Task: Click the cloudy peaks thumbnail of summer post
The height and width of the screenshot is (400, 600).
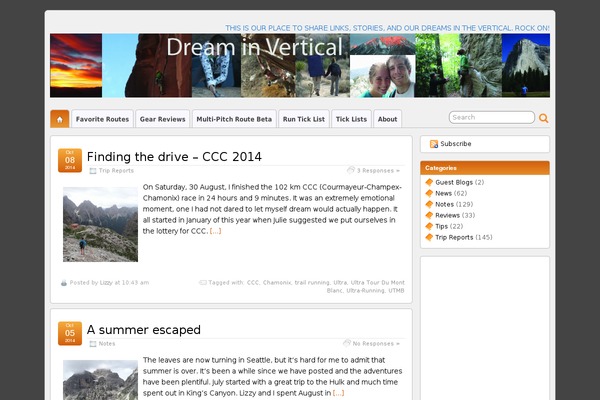Action: coord(100,380)
